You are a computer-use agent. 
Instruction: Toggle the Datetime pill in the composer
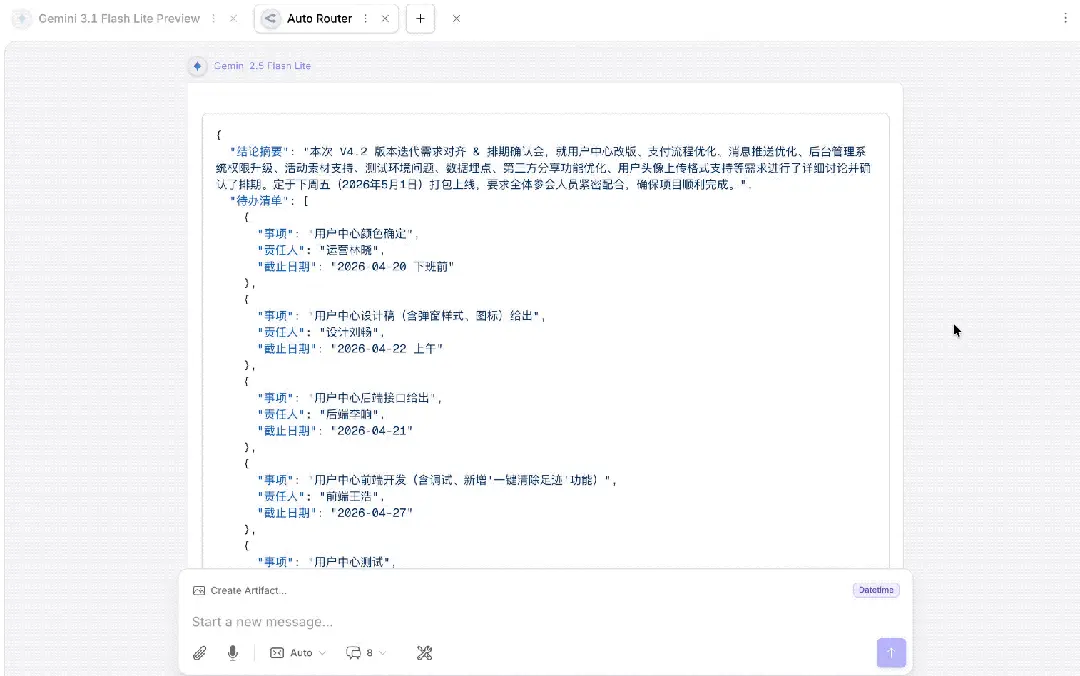point(875,590)
